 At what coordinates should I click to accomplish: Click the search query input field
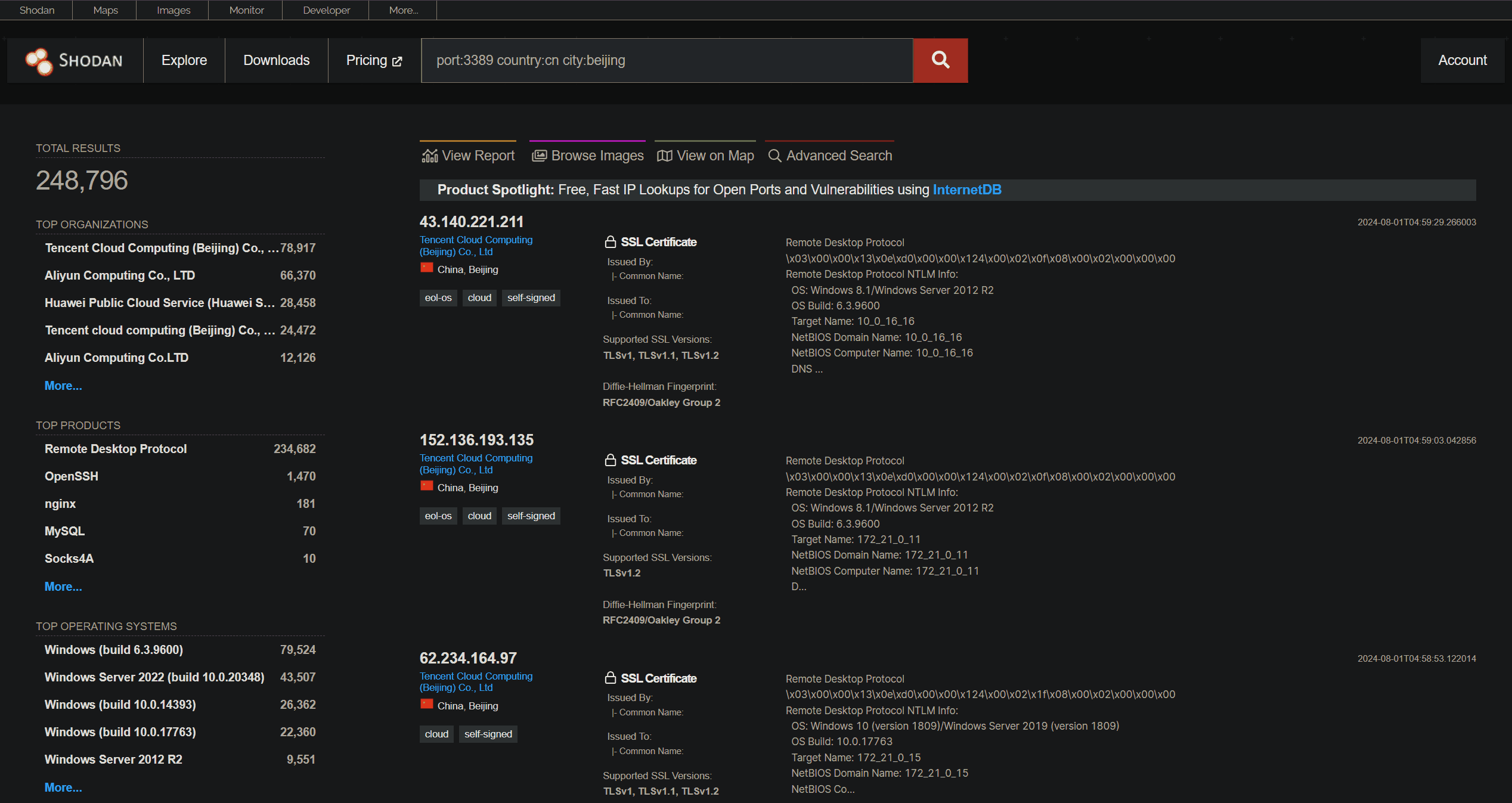667,60
